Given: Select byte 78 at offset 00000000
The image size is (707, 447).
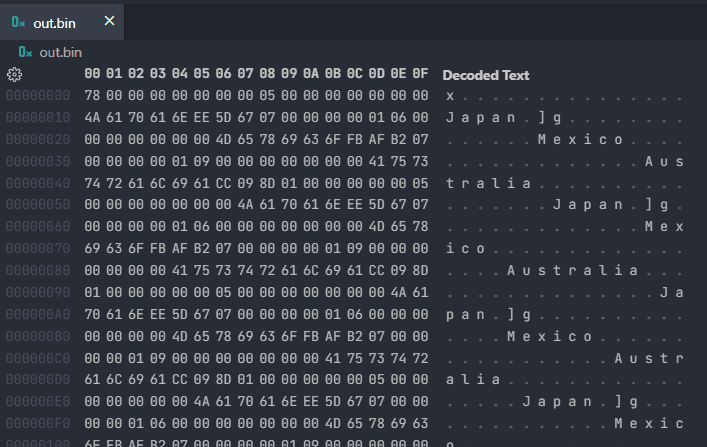Looking at the screenshot, I should tap(93, 96).
